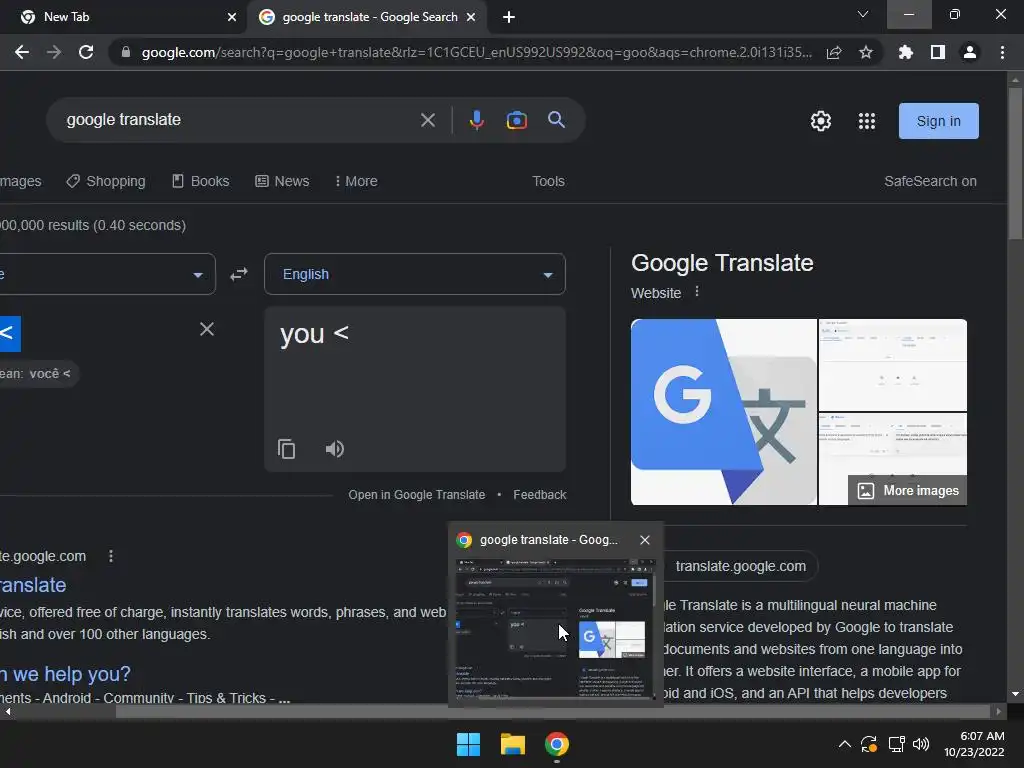Launch File Explorer from taskbar
Image resolution: width=1024 pixels, height=768 pixels.
tap(513, 744)
